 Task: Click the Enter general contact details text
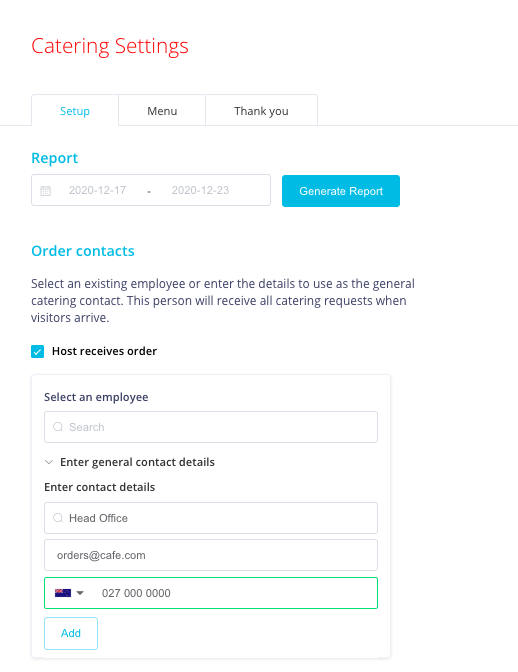(137, 462)
